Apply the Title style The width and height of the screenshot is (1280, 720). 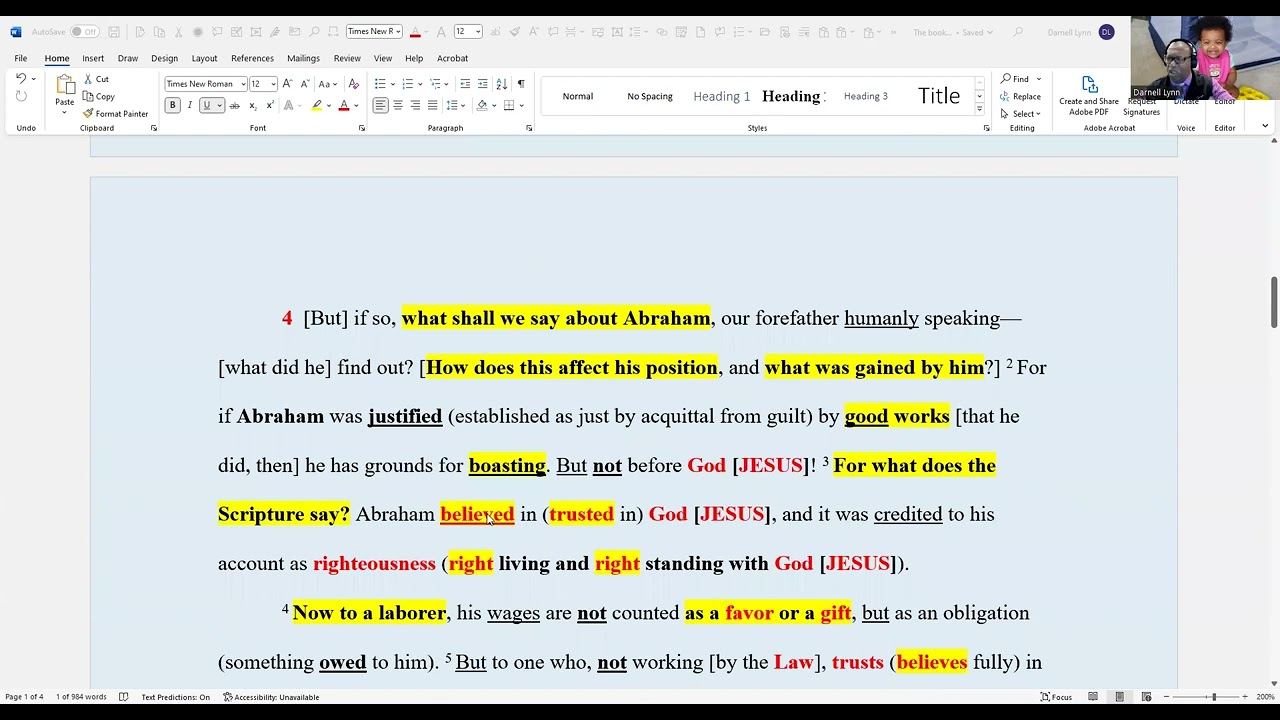point(939,96)
